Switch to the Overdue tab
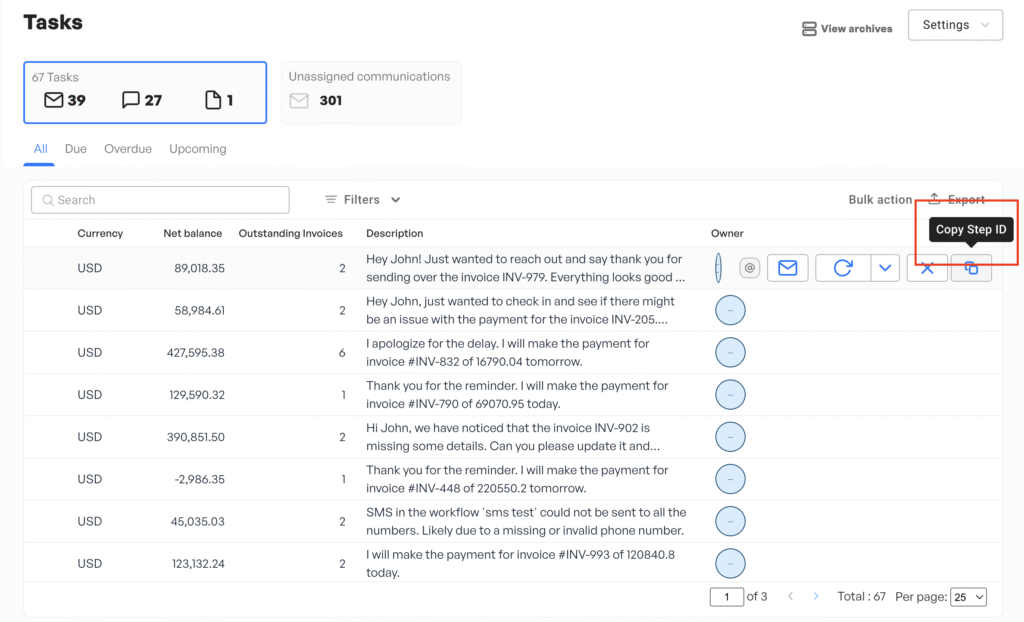This screenshot has width=1024, height=622. [128, 149]
